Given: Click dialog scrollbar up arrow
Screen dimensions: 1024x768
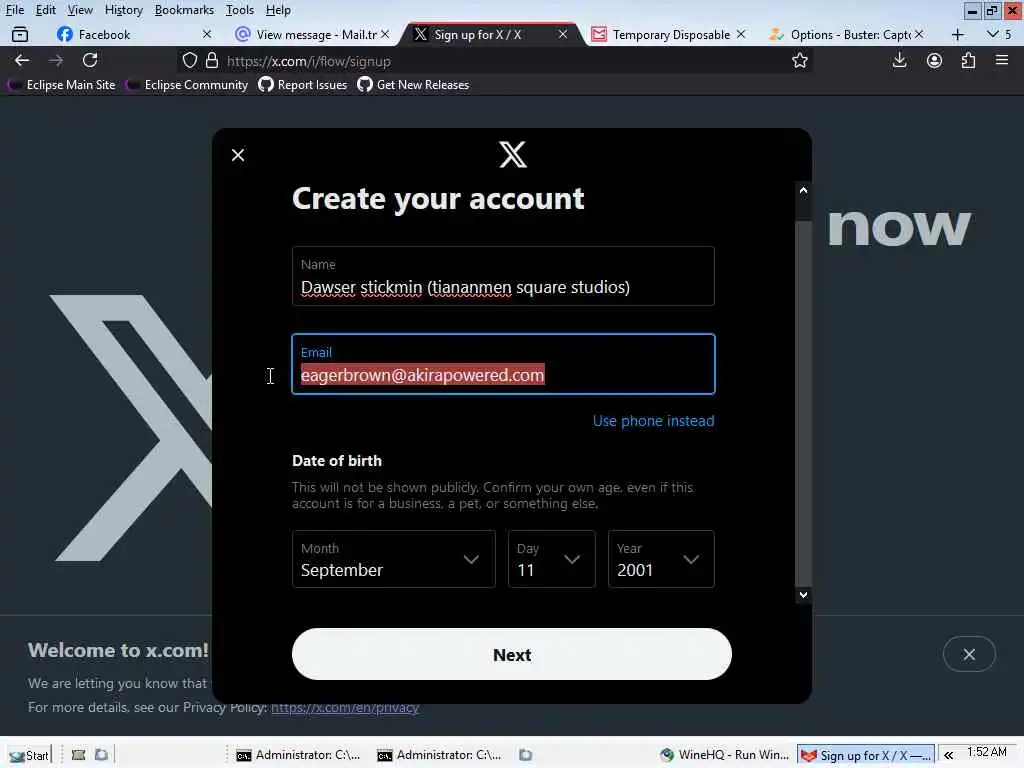Looking at the screenshot, I should (x=803, y=190).
